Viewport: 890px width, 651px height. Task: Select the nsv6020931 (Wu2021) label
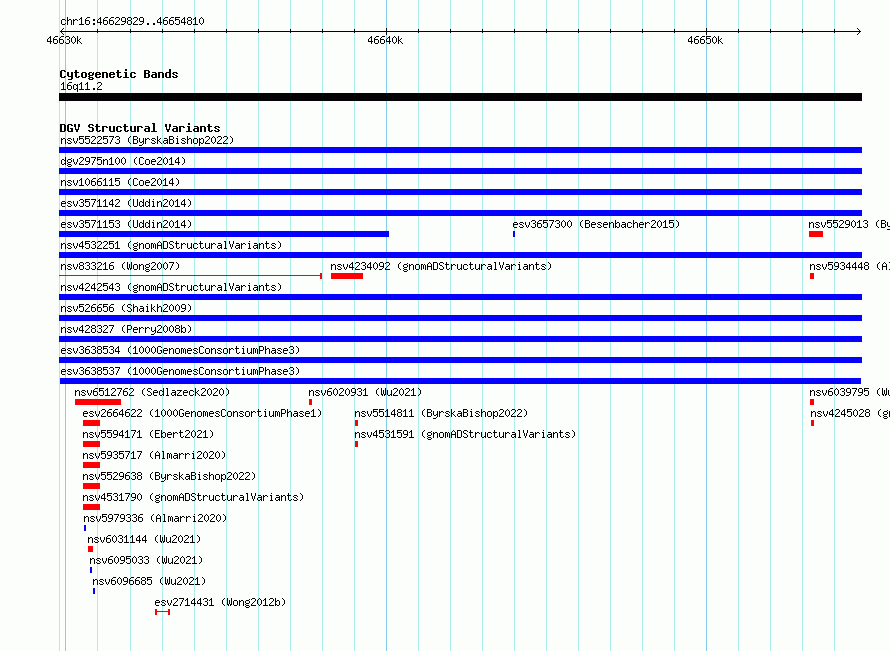[365, 392]
